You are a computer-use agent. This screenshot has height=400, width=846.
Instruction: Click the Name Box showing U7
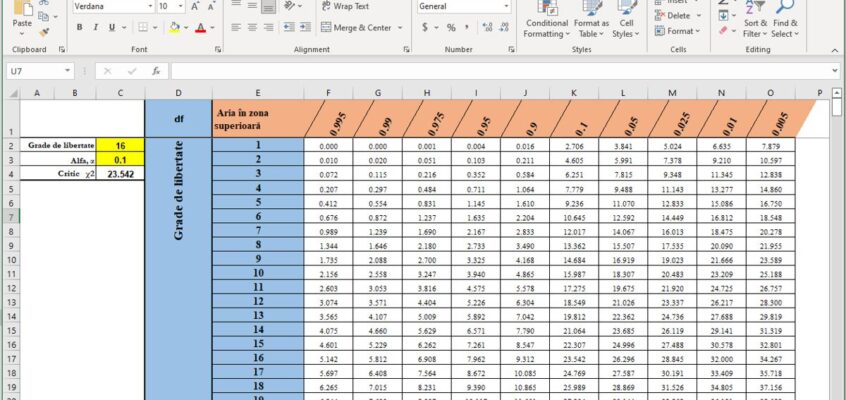pos(35,71)
